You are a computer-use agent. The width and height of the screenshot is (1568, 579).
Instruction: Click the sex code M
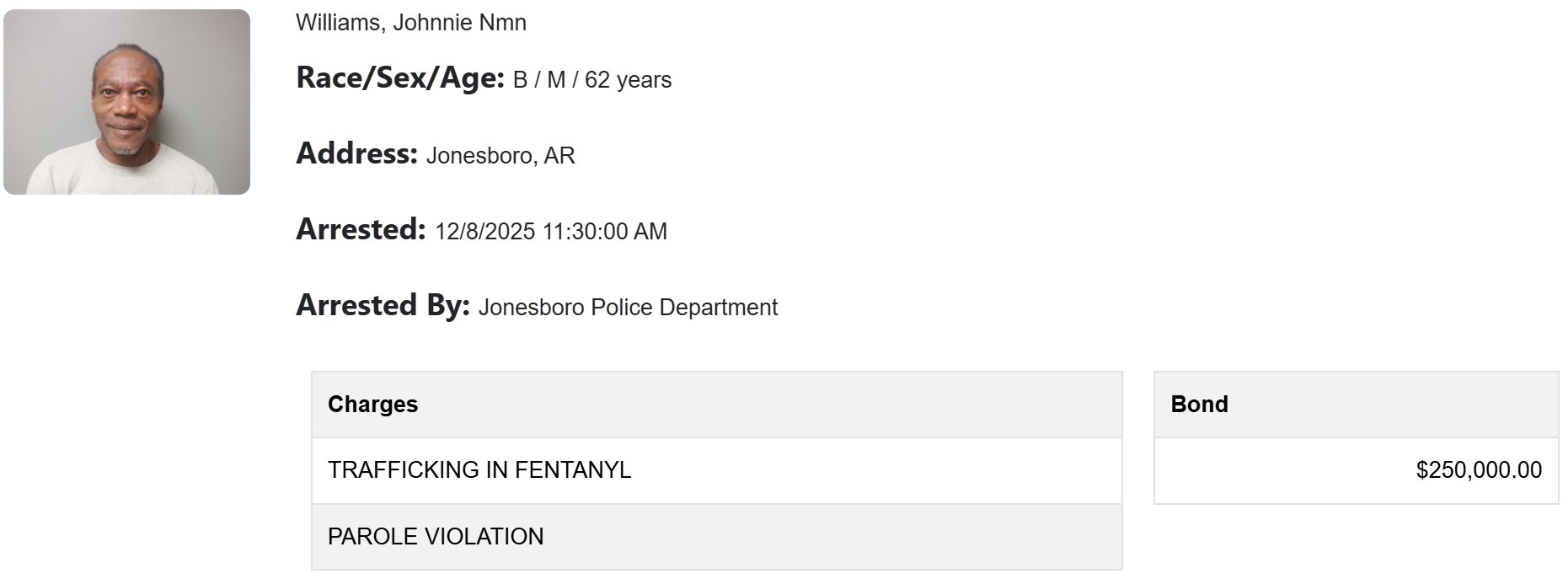click(556, 80)
